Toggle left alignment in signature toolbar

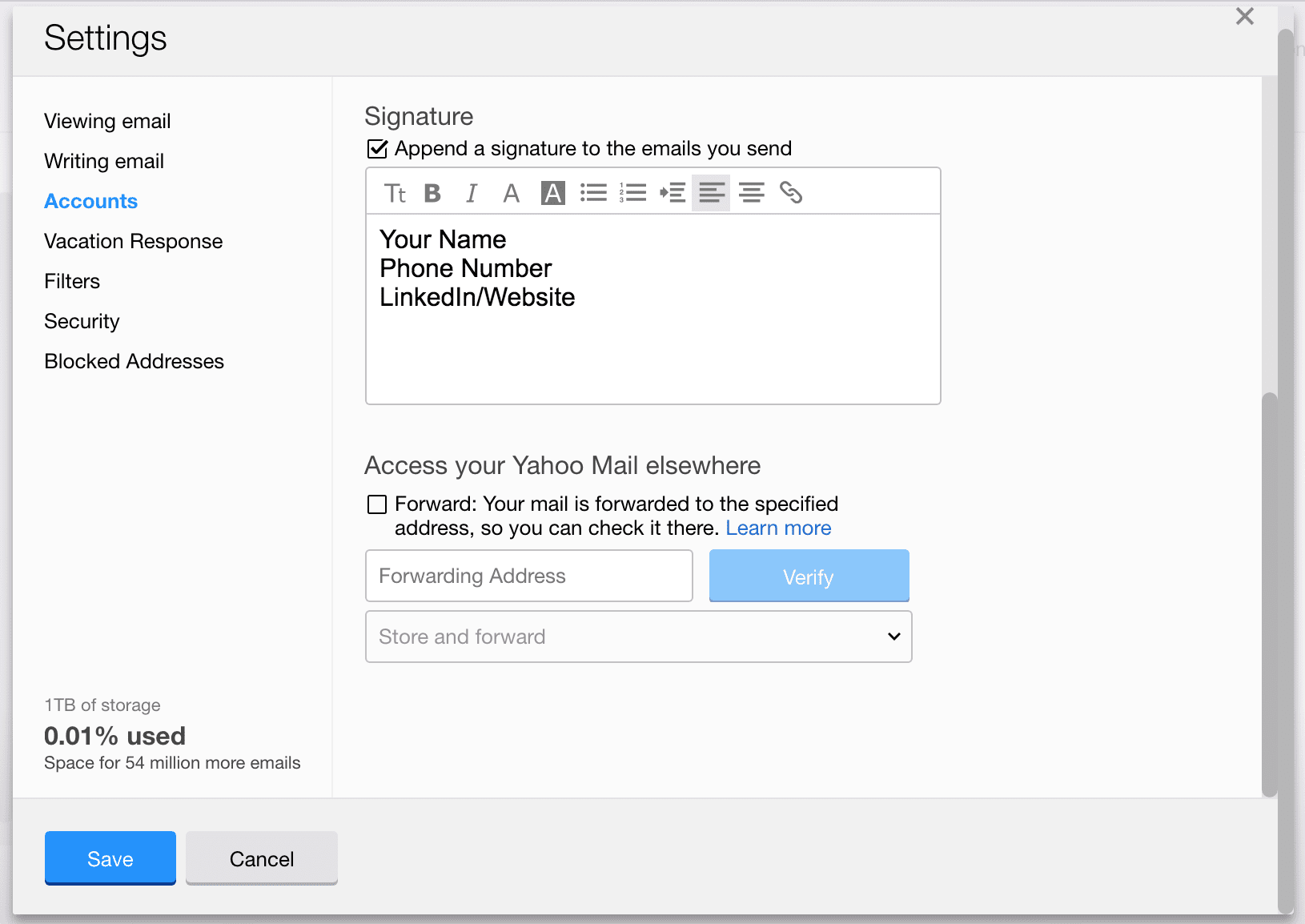click(x=711, y=192)
